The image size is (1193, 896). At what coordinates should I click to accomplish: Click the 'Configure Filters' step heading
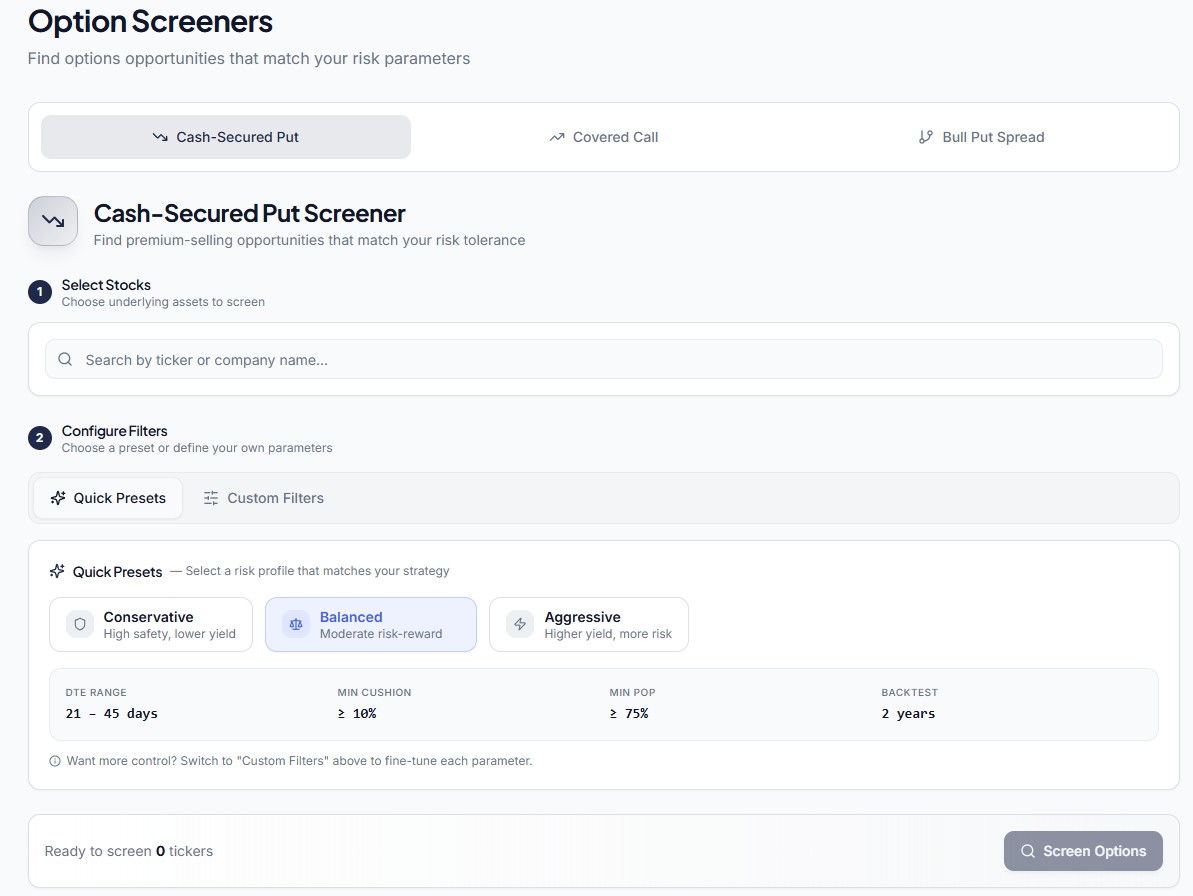(x=115, y=431)
